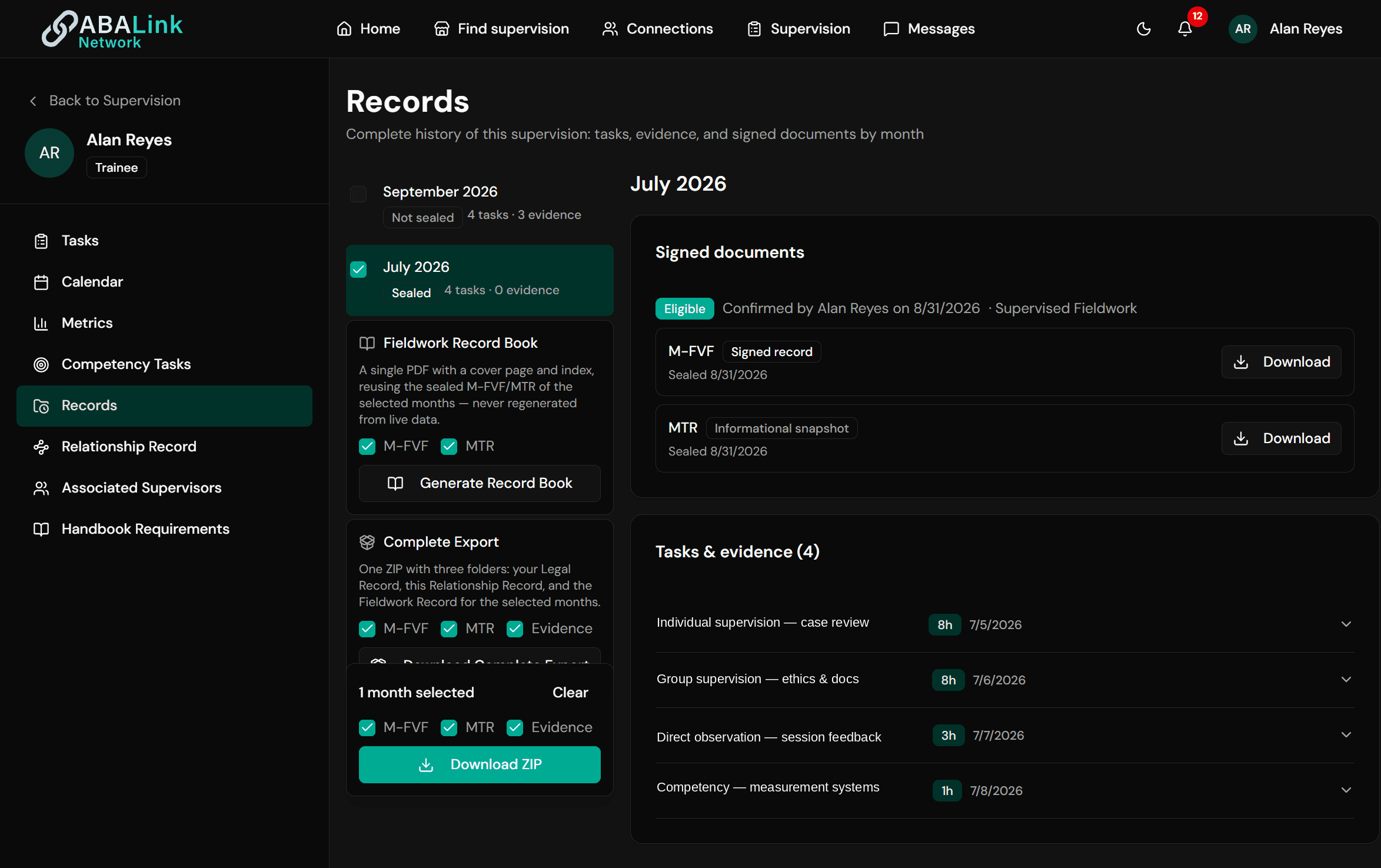Image resolution: width=1381 pixels, height=868 pixels.
Task: Click the ABALink Network logo
Action: point(112,29)
